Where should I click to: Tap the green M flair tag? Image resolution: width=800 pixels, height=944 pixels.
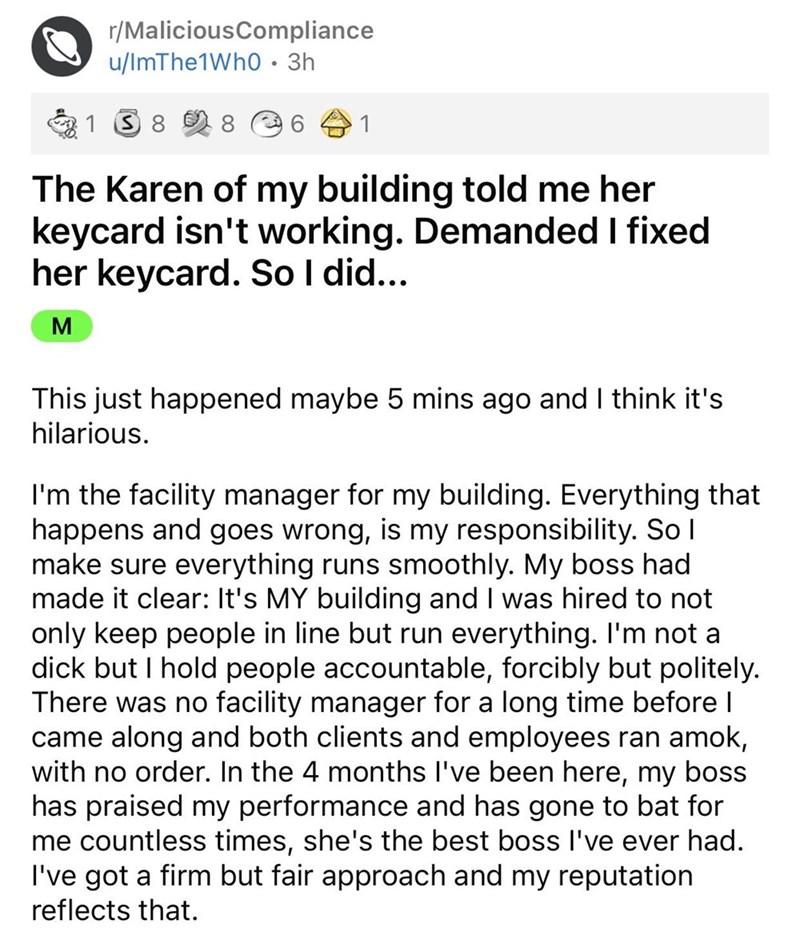(62, 324)
